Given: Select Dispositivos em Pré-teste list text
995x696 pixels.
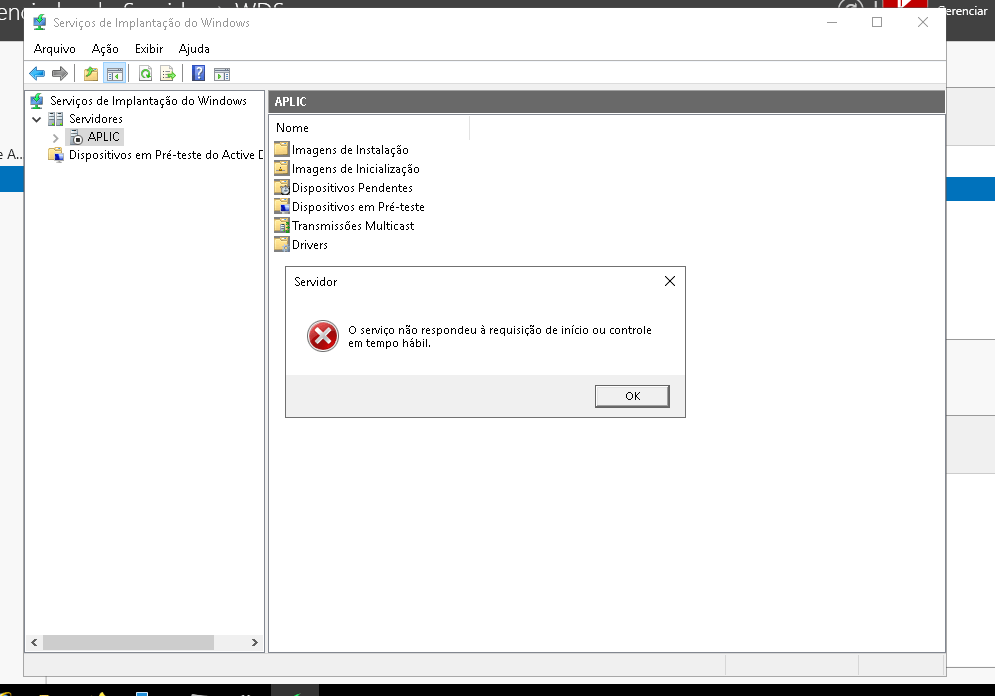Looking at the screenshot, I should coord(358,207).
